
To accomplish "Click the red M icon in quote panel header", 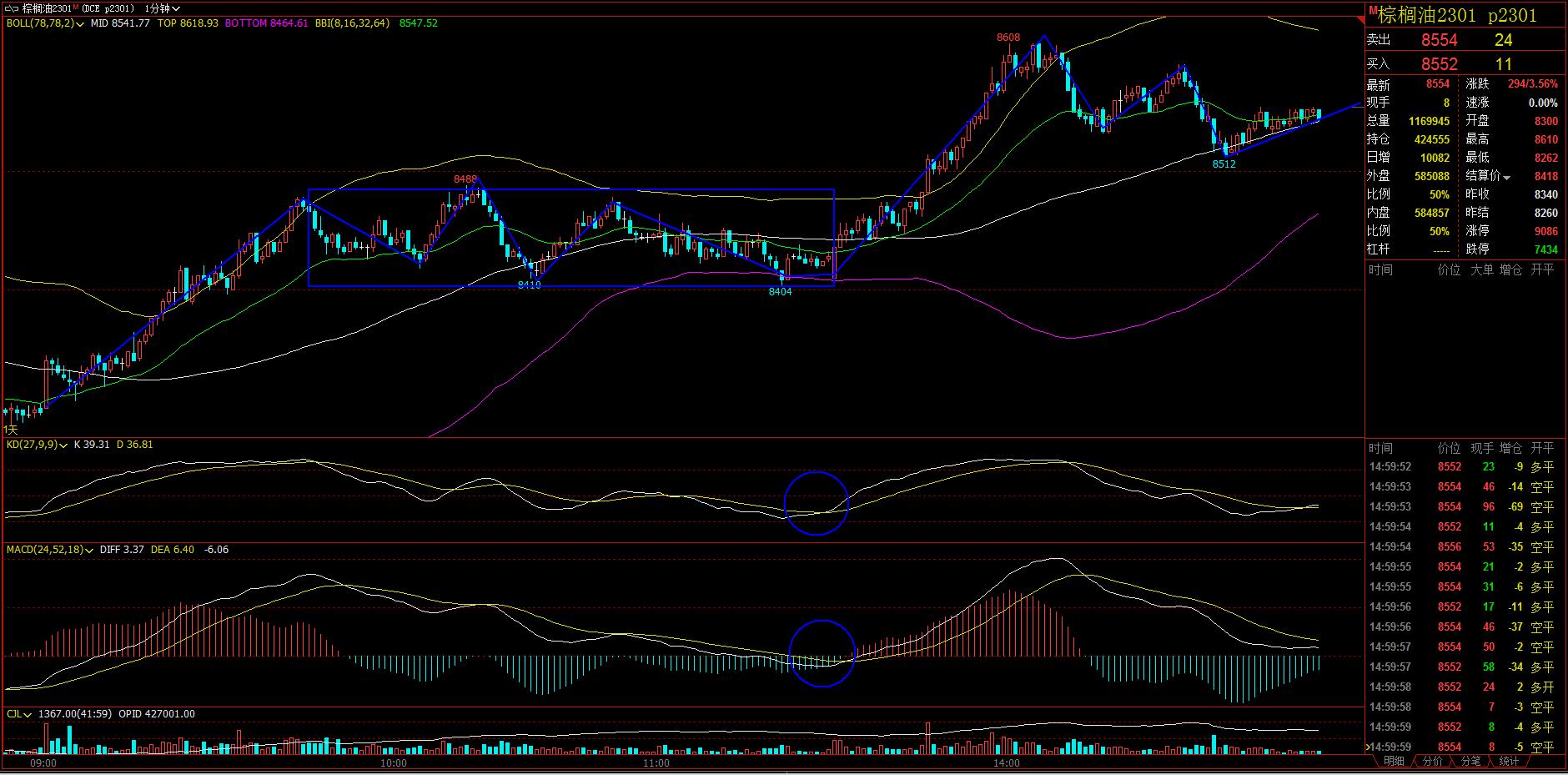I will (x=1372, y=9).
